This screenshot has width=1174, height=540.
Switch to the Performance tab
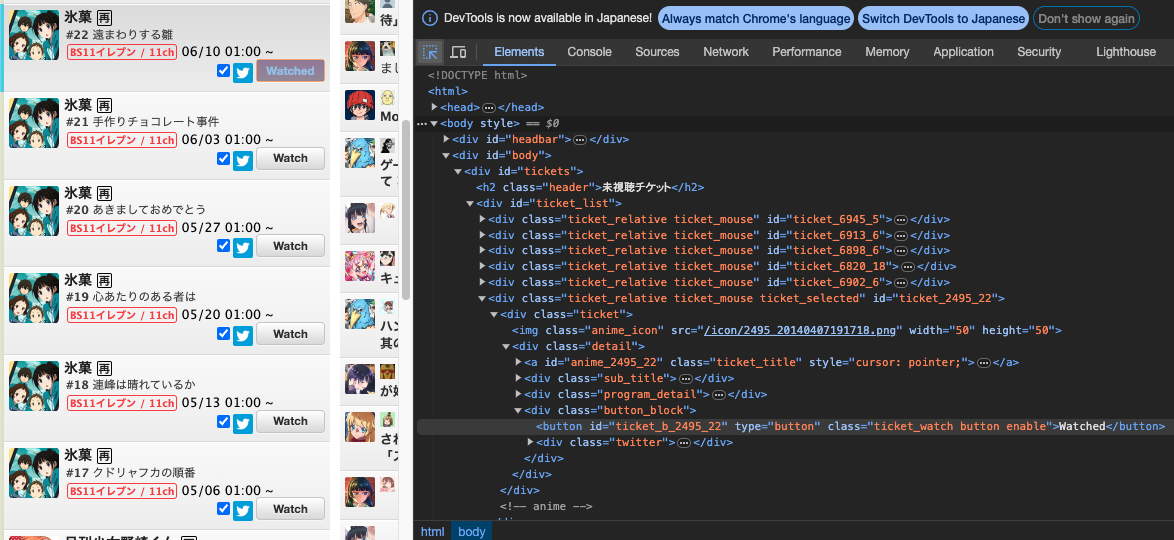(806, 52)
